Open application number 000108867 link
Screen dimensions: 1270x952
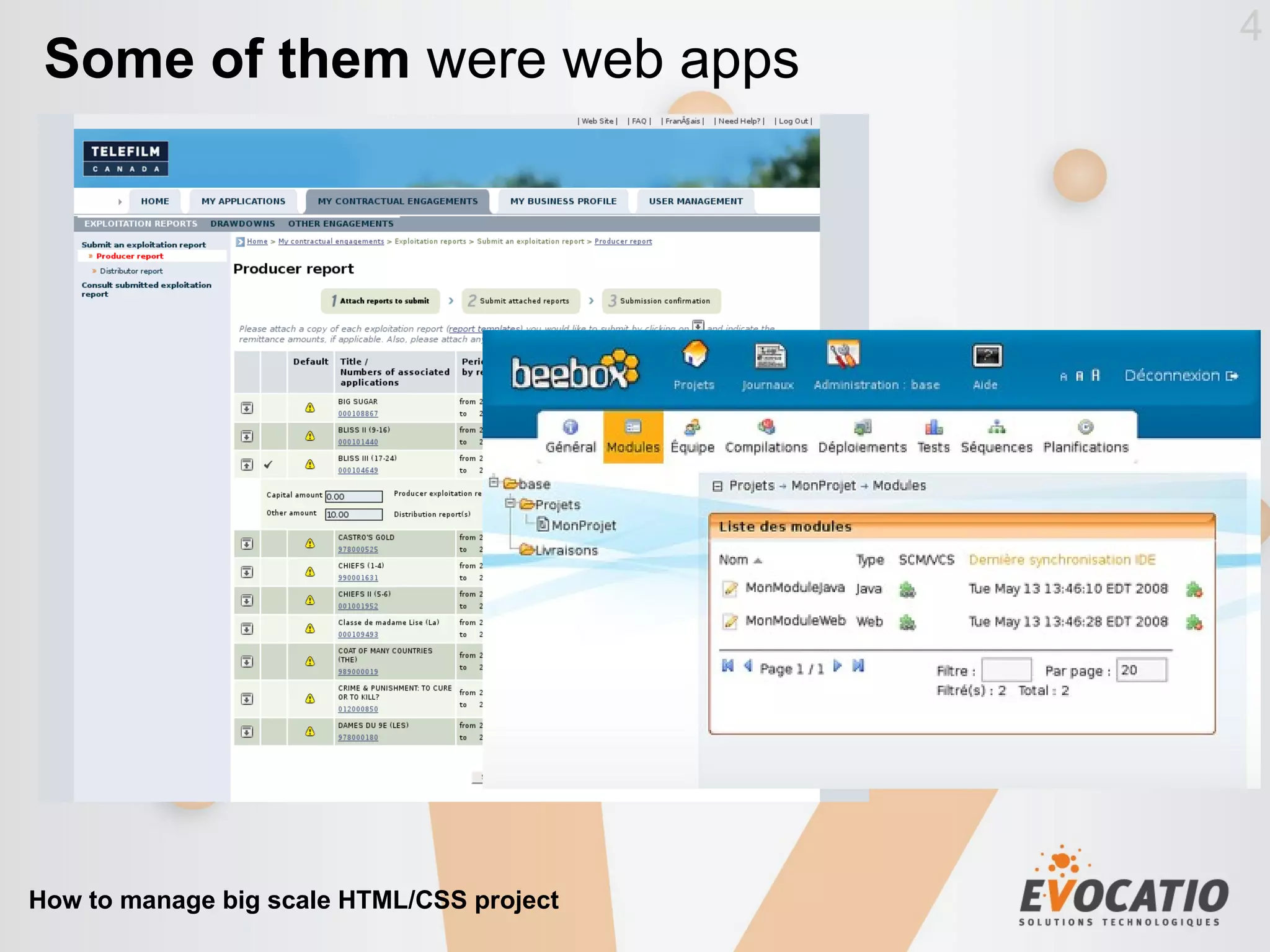tap(358, 414)
